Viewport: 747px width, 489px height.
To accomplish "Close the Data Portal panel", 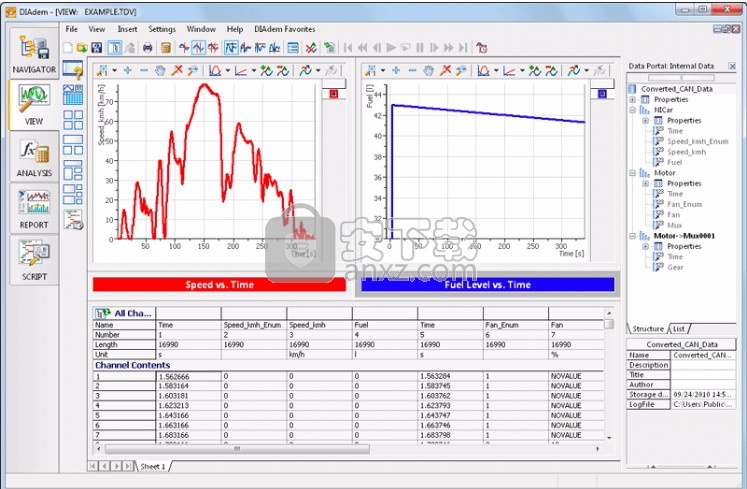I will [x=732, y=66].
